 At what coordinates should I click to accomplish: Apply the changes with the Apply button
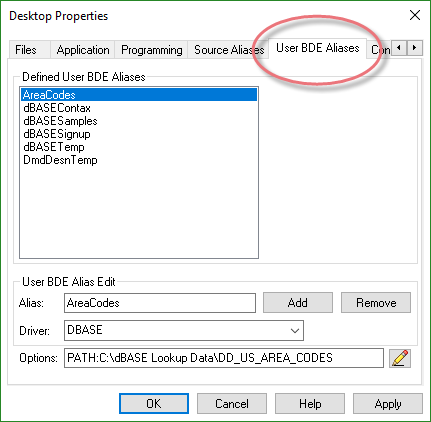pos(388,404)
